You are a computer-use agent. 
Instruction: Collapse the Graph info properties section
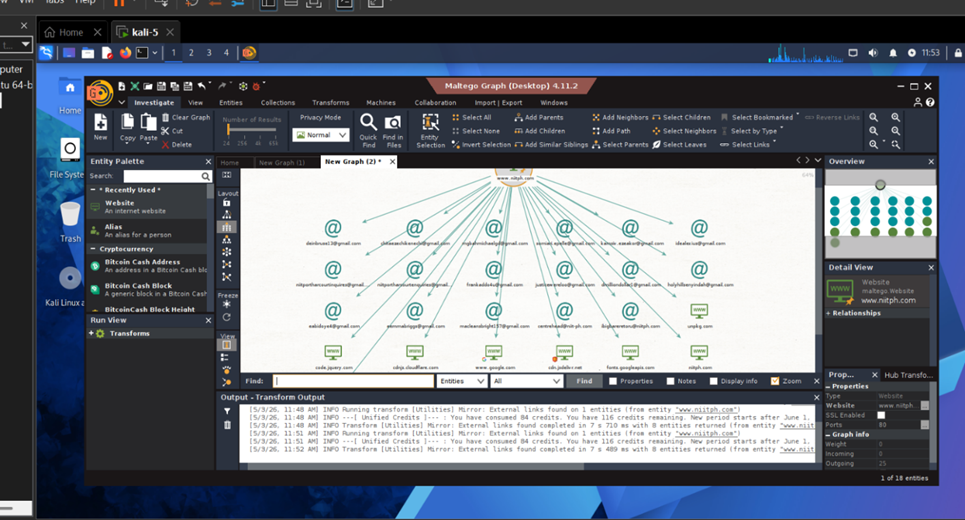[828, 434]
